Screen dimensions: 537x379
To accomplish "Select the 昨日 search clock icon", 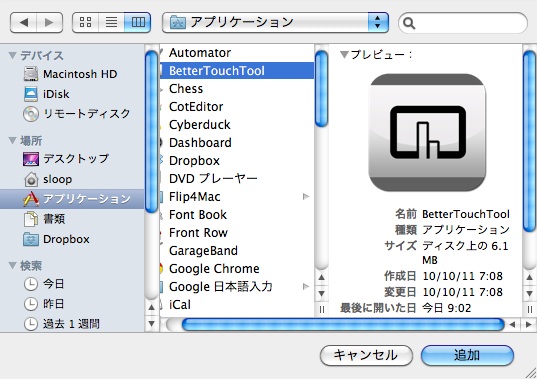I will tap(31, 304).
